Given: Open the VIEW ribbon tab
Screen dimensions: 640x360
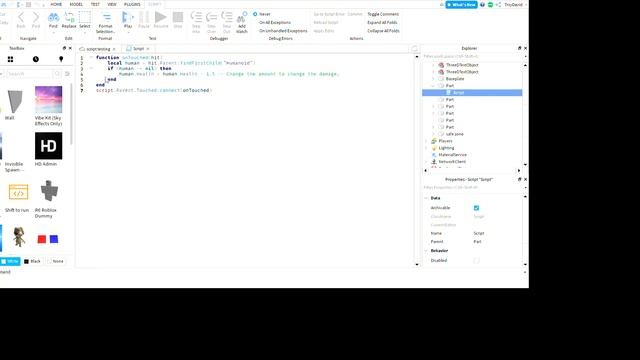Looking at the screenshot, I should click(112, 4).
